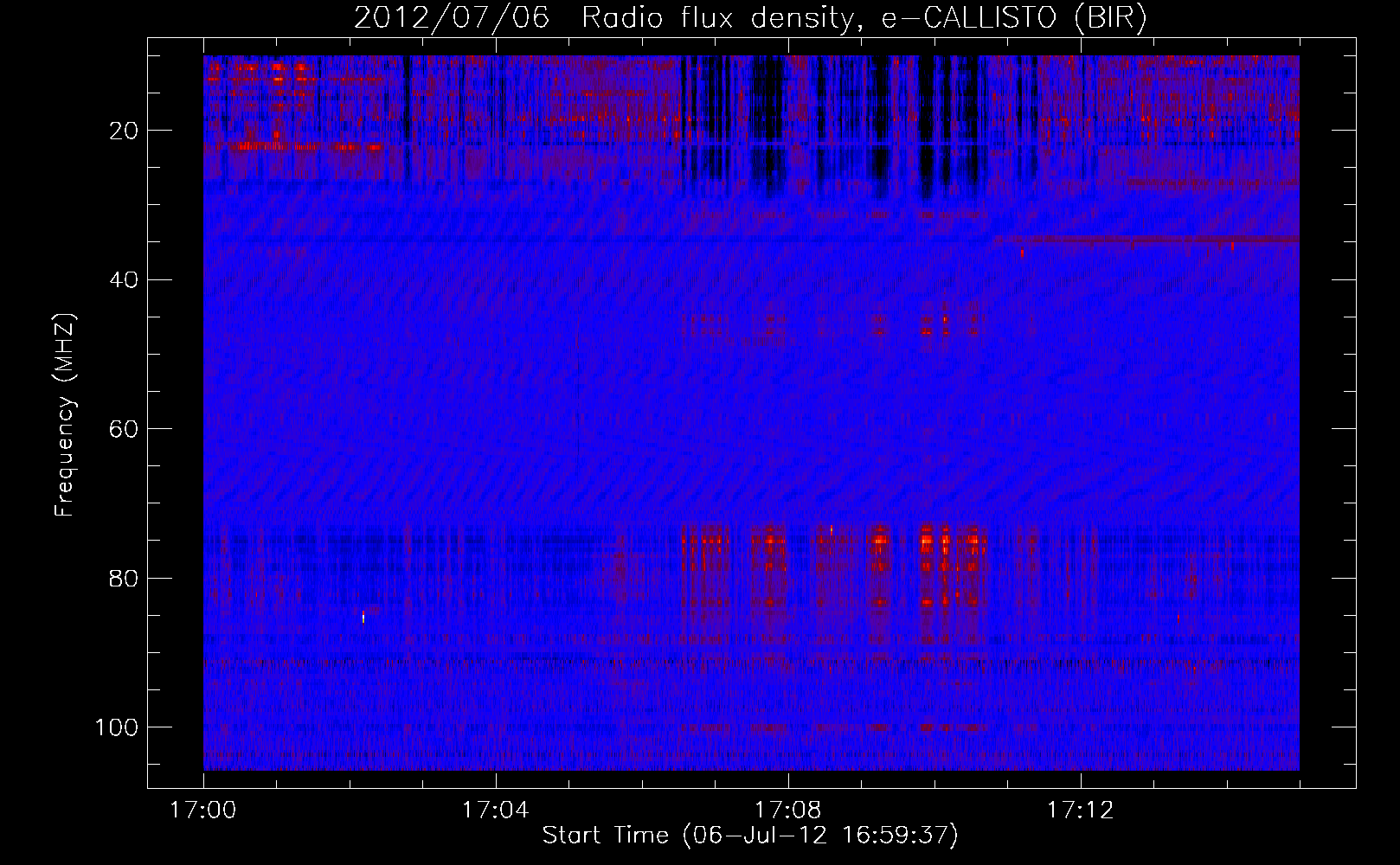Select the 17:12 time axis label

[1080, 811]
